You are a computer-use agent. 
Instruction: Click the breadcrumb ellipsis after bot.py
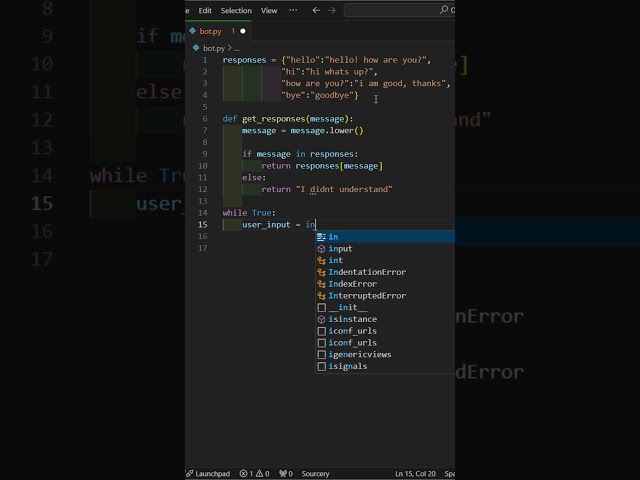[x=237, y=48]
